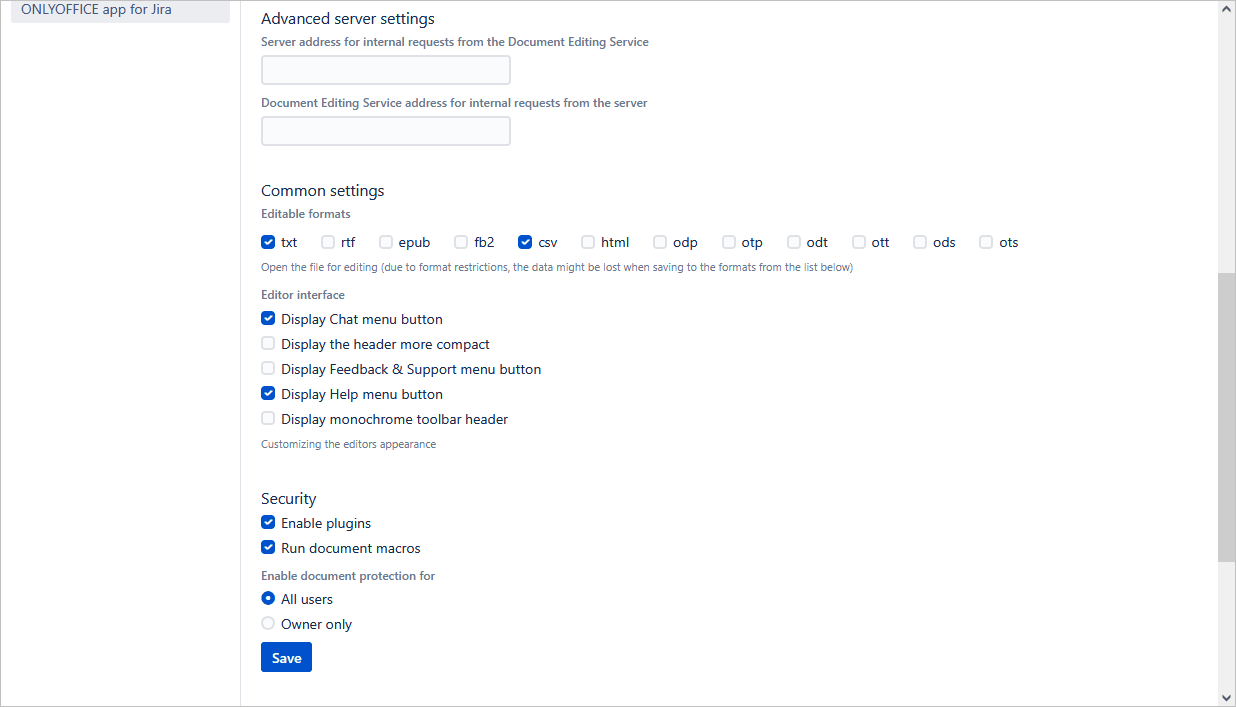The image size is (1236, 707).
Task: Select All users for document protection
Action: (268, 598)
